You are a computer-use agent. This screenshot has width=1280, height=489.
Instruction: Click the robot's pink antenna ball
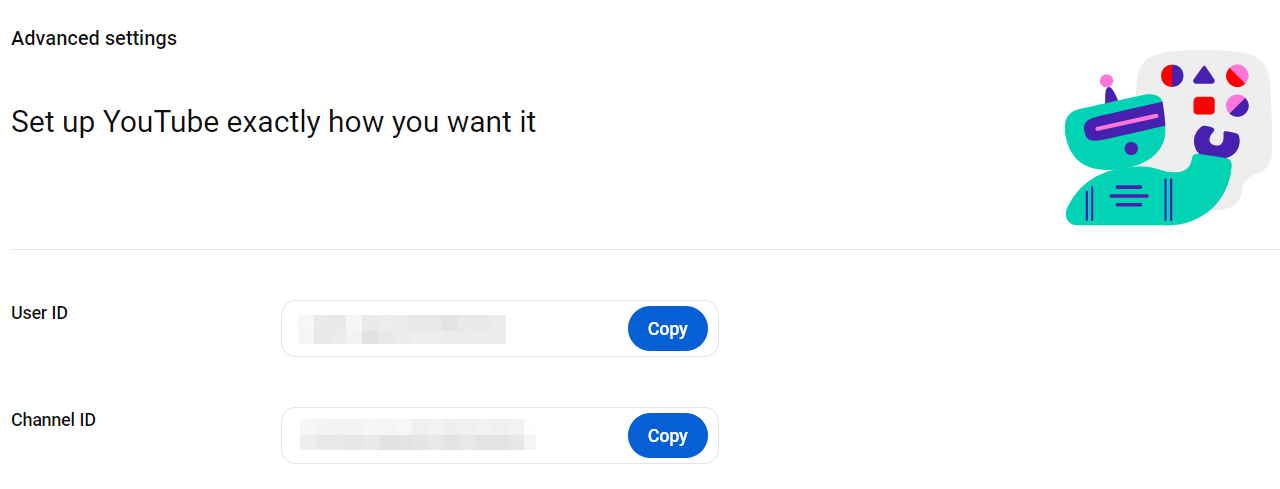point(1106,81)
